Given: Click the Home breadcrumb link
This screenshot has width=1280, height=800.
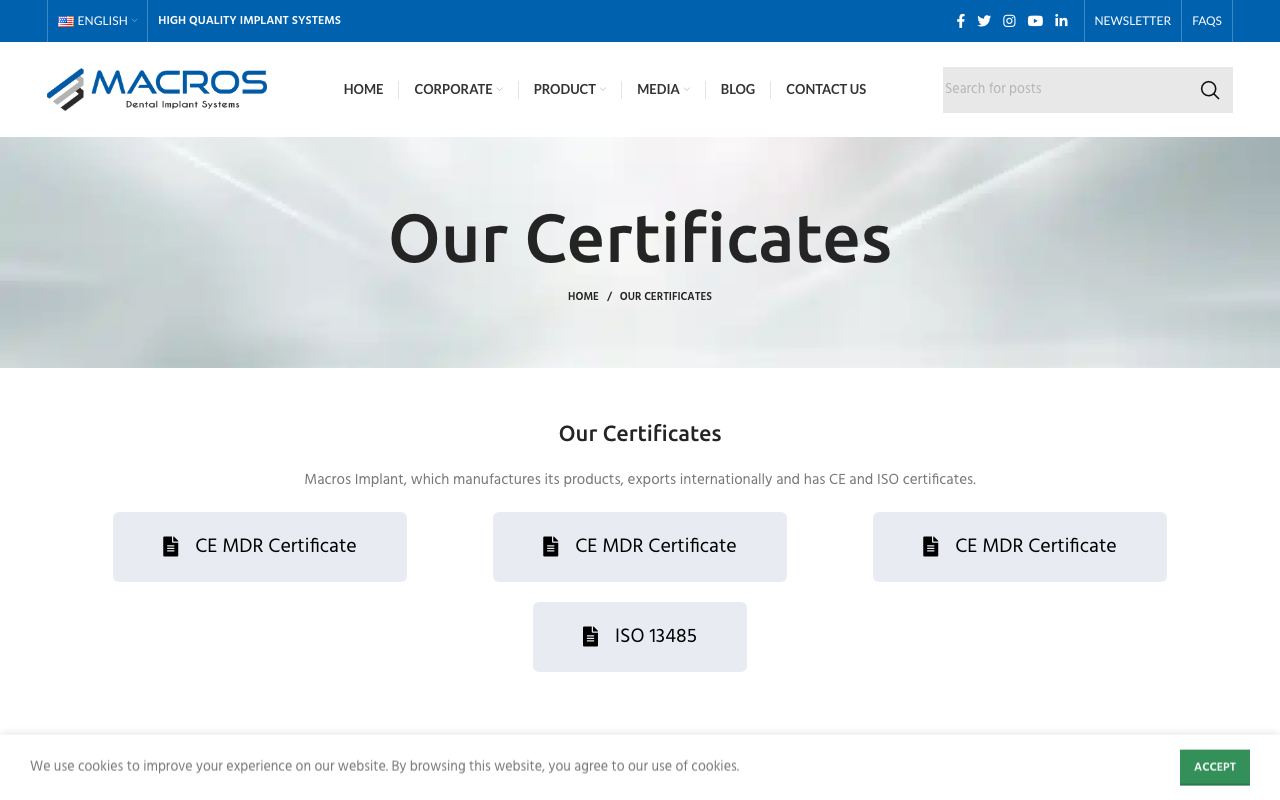Looking at the screenshot, I should click(583, 297).
